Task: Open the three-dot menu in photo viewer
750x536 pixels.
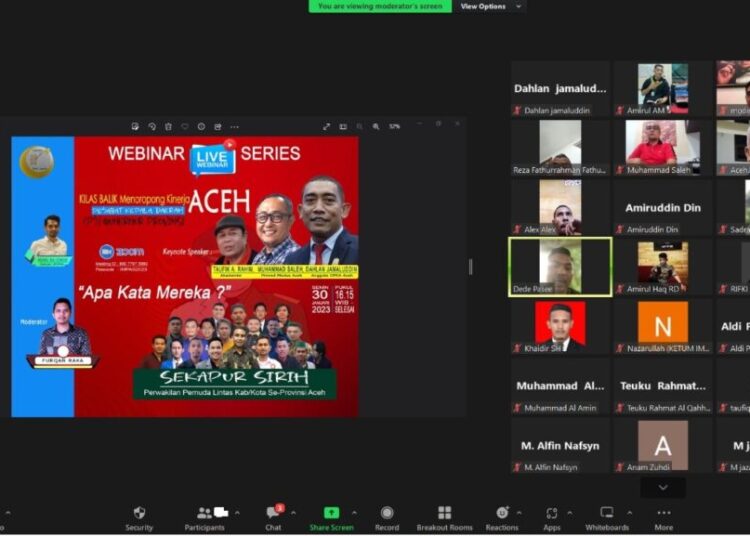Action: pos(234,127)
